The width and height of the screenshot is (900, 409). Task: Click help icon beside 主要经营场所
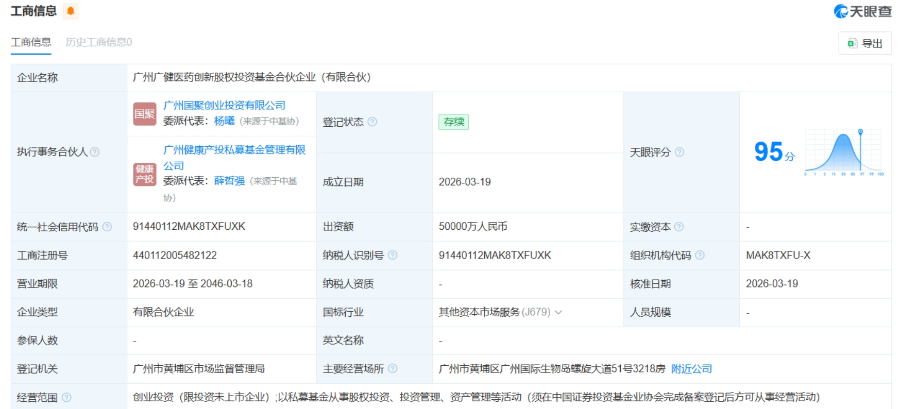click(x=392, y=369)
